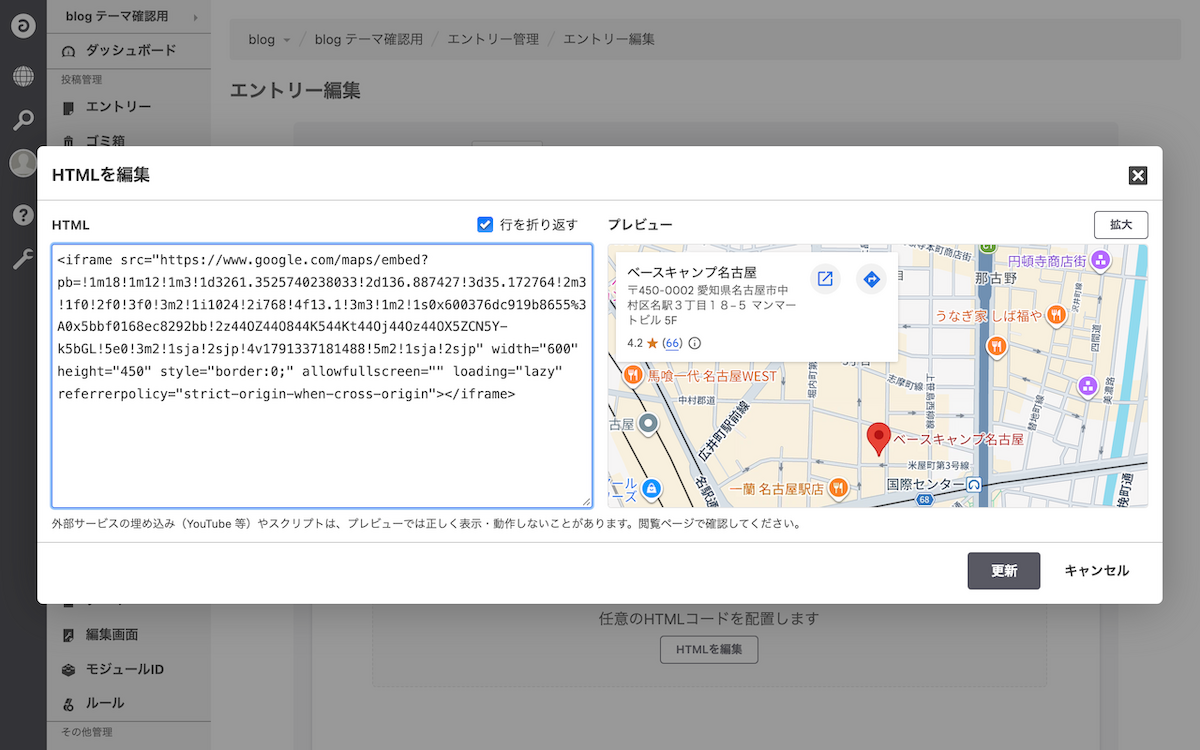1200x750 pixels.
Task: Open the map in a new window icon
Action: coord(825,279)
